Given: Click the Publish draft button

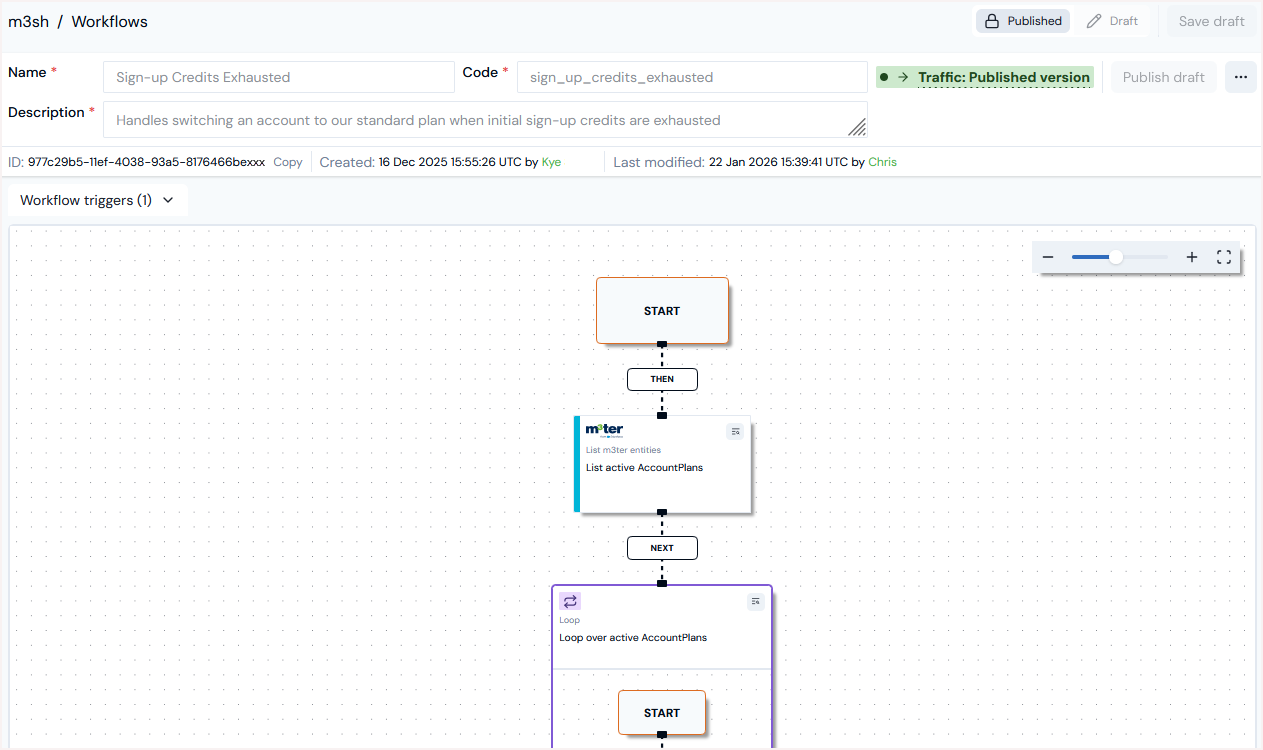Looking at the screenshot, I should tap(1164, 77).
